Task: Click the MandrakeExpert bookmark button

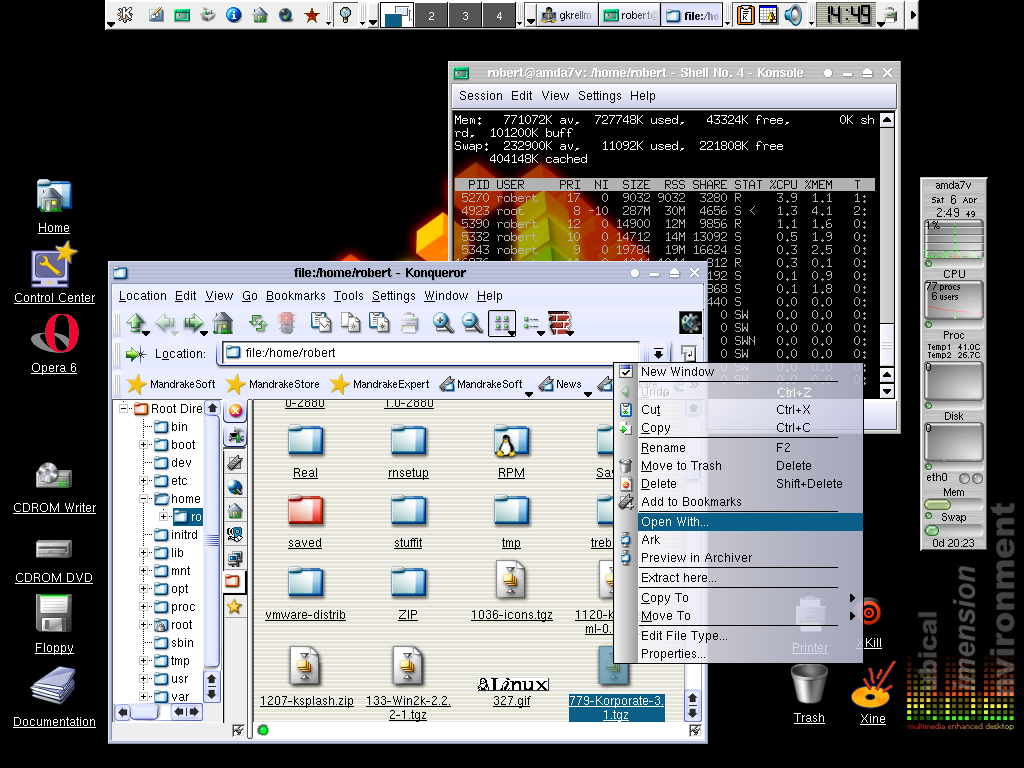Action: pyautogui.click(x=379, y=384)
